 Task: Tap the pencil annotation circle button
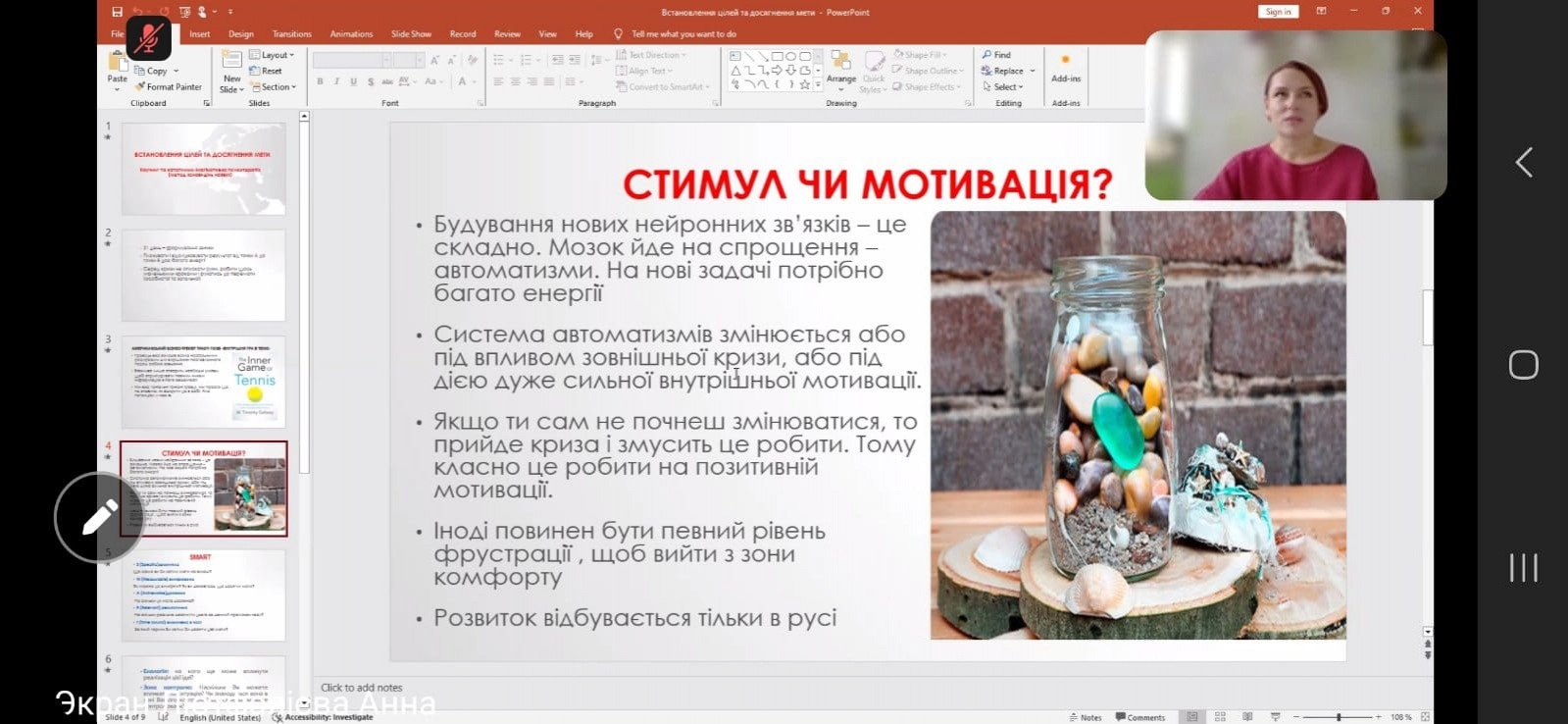pyautogui.click(x=100, y=517)
